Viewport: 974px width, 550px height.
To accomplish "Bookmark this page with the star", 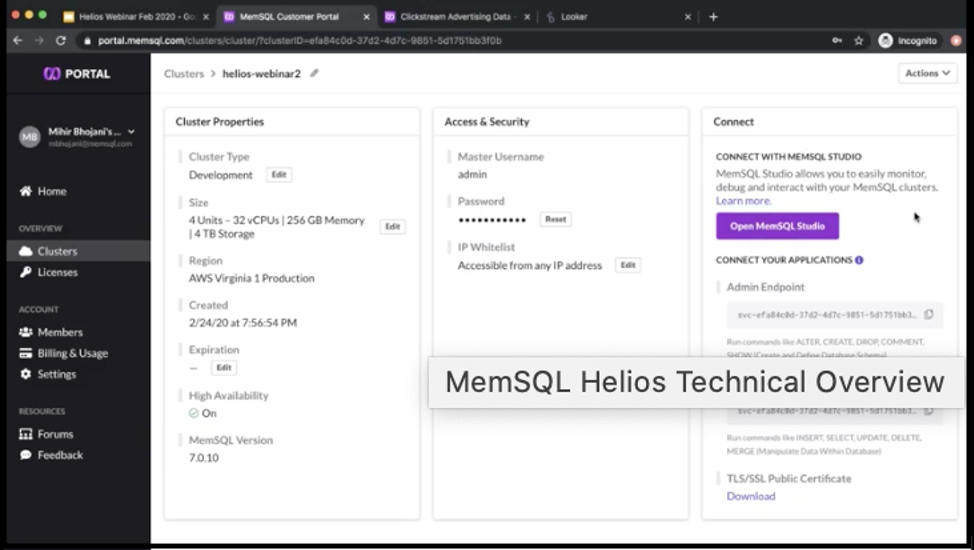I will coord(858,40).
